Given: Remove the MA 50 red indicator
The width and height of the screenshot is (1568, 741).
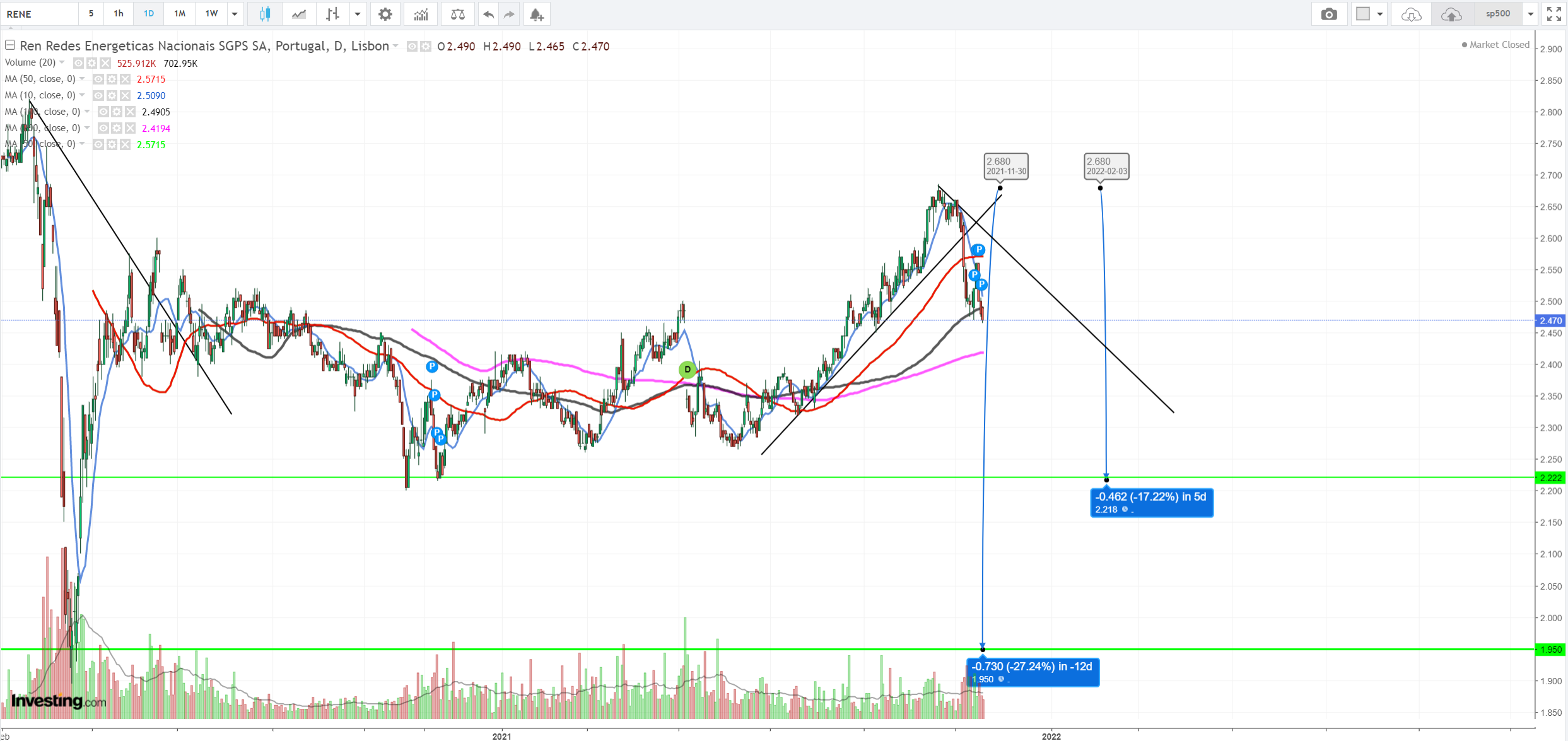Looking at the screenshot, I should click(126, 79).
